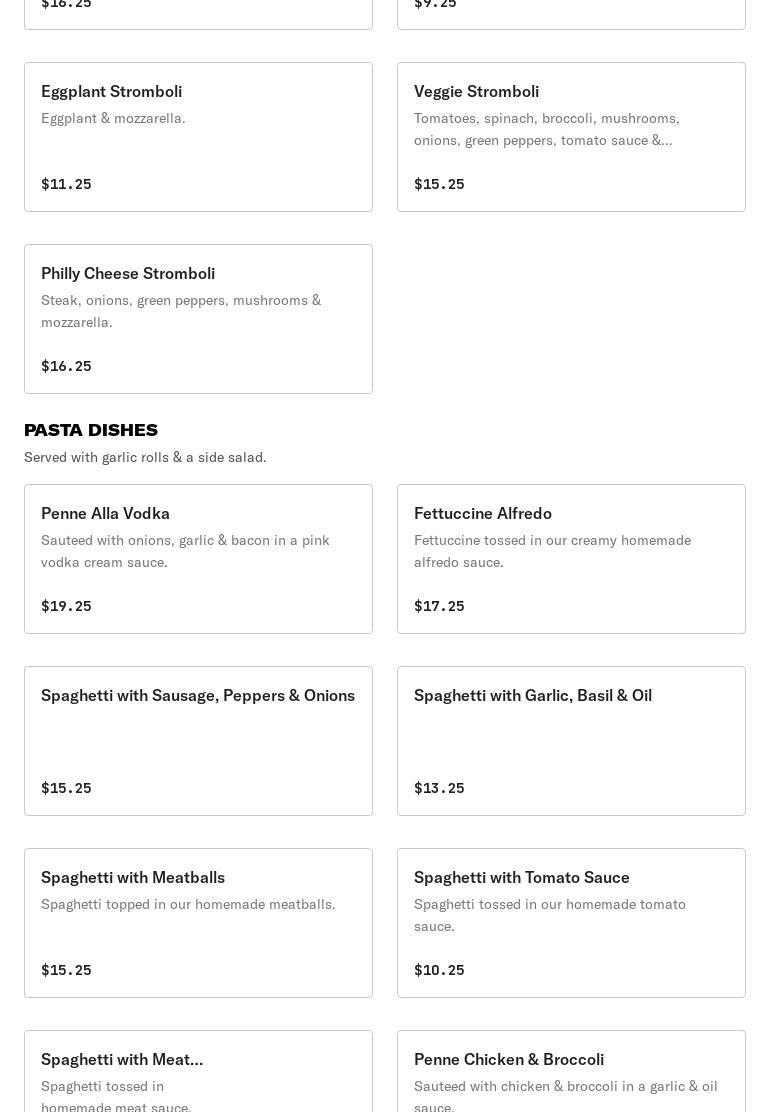Viewport: 770px width, 1112px height.
Task: Click the Veggie Stromboli ingredients description
Action: [546, 129]
